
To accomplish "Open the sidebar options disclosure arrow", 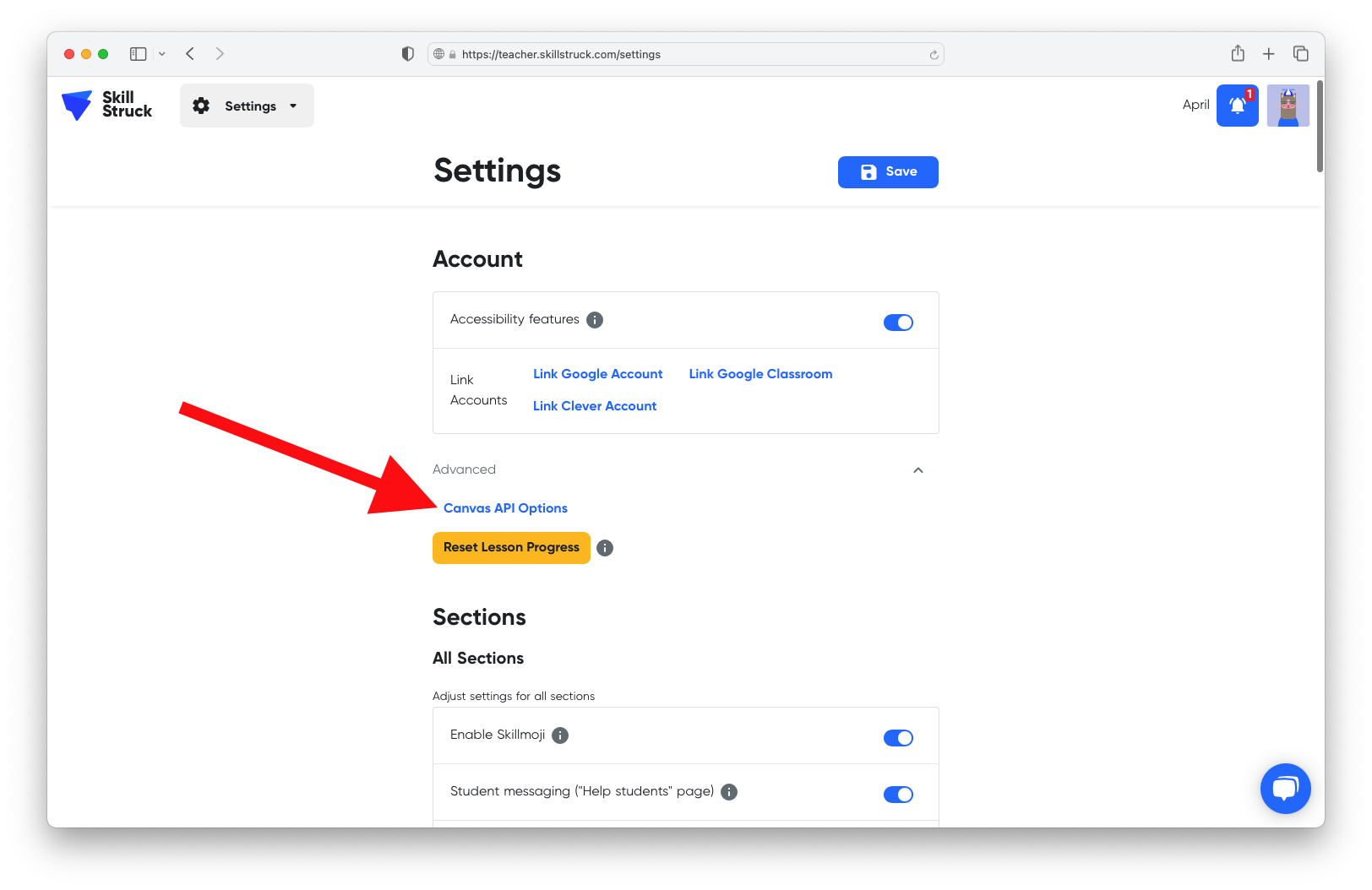I will [x=163, y=53].
